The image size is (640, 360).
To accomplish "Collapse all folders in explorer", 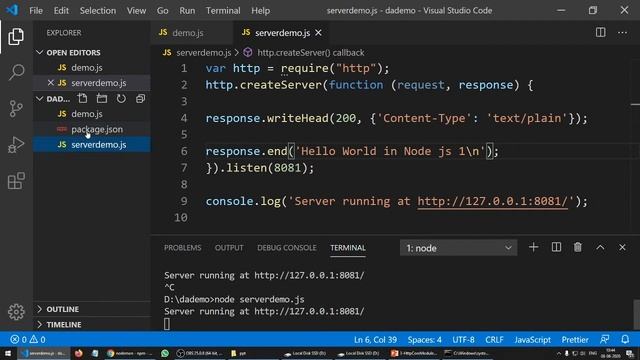I will point(140,98).
